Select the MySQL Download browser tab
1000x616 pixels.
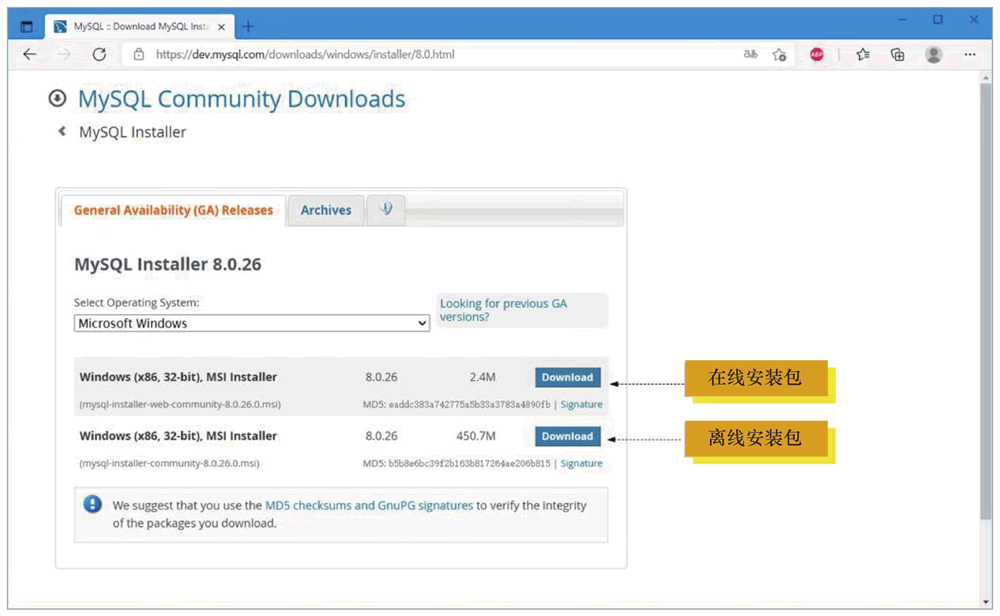click(x=140, y=27)
